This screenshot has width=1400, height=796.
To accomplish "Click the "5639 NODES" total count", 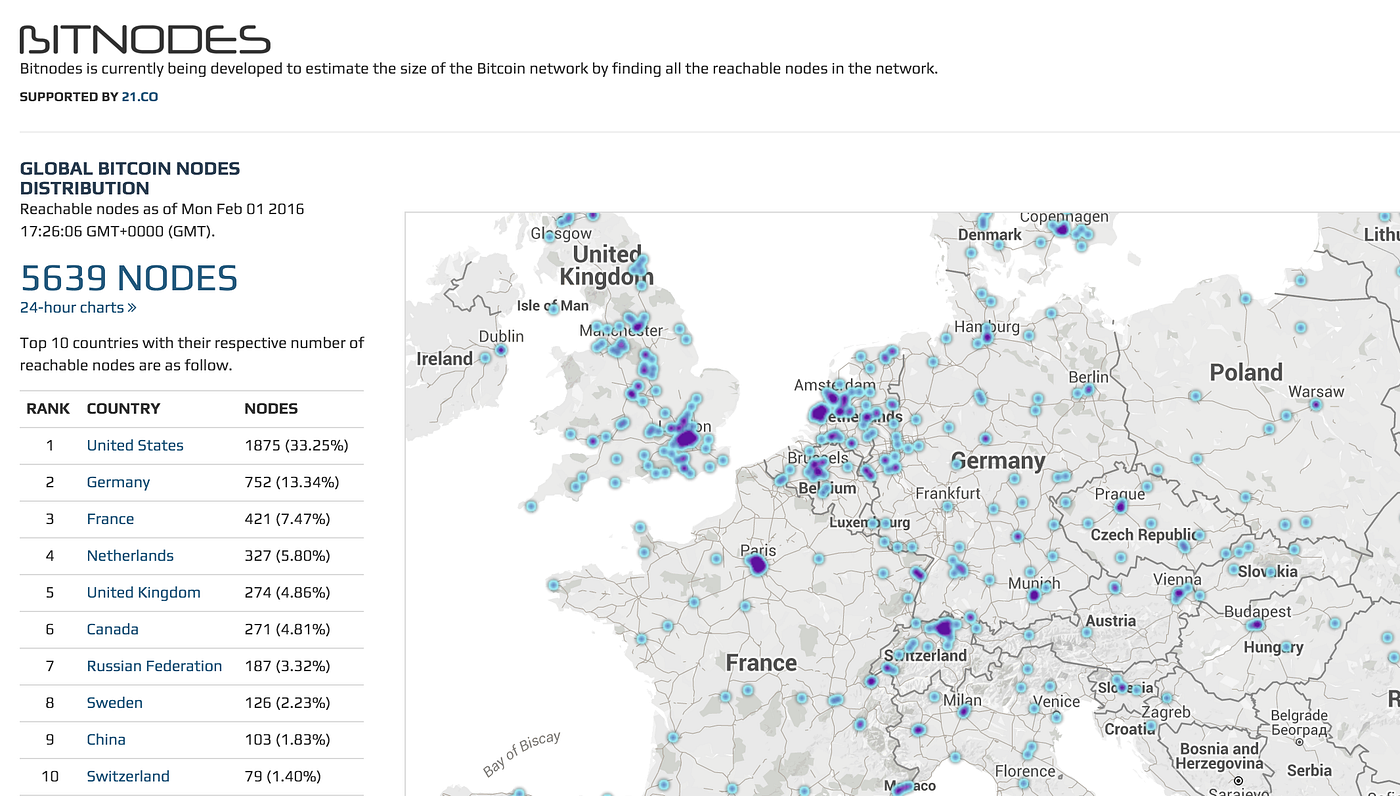I will [129, 278].
